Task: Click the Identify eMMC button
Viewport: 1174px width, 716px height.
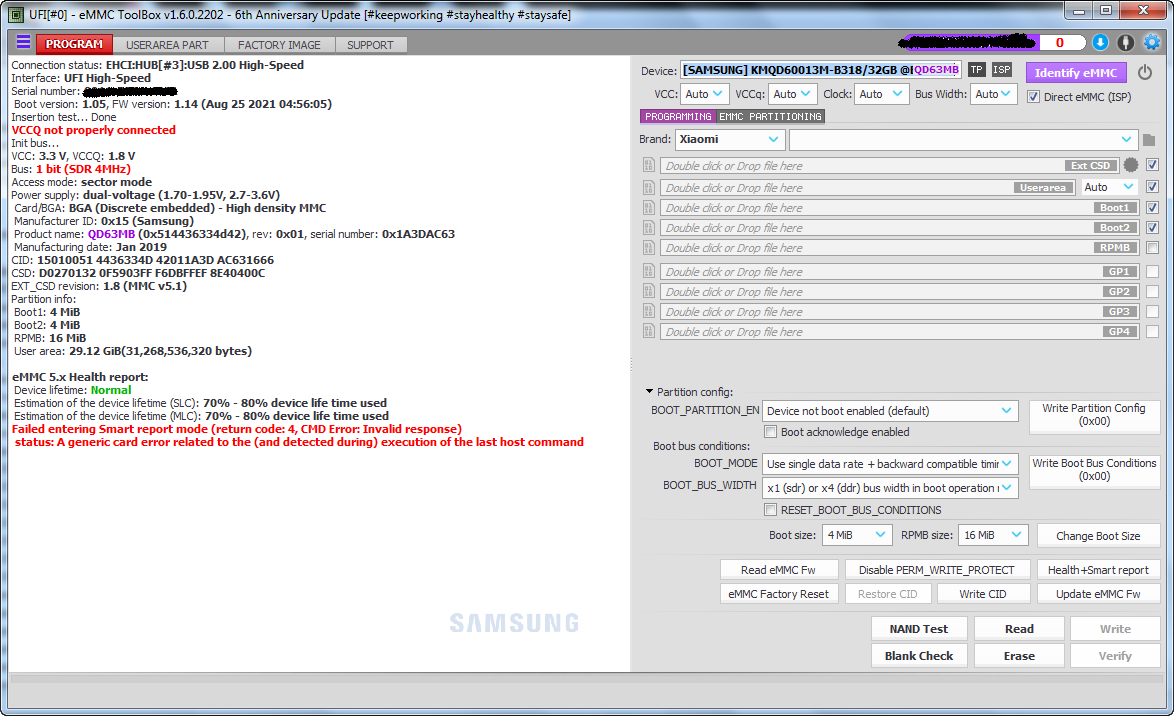Action: (1076, 73)
